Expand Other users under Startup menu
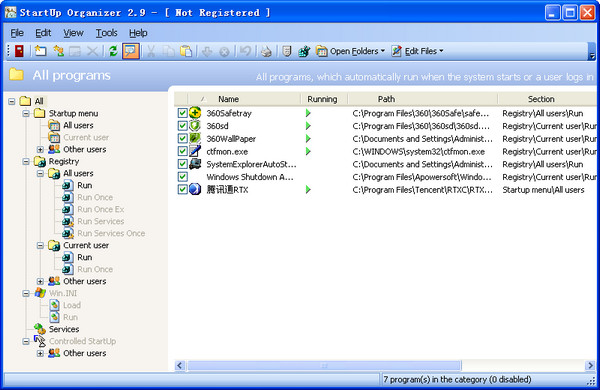The height and width of the screenshot is (390, 600). [40, 149]
